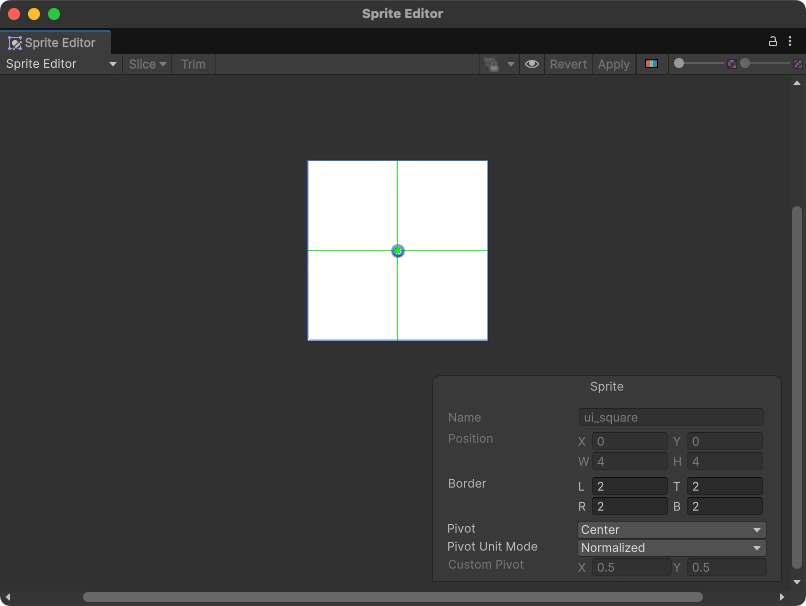This screenshot has width=806, height=606.
Task: Toggle the RGB color channel icon
Action: point(652,64)
